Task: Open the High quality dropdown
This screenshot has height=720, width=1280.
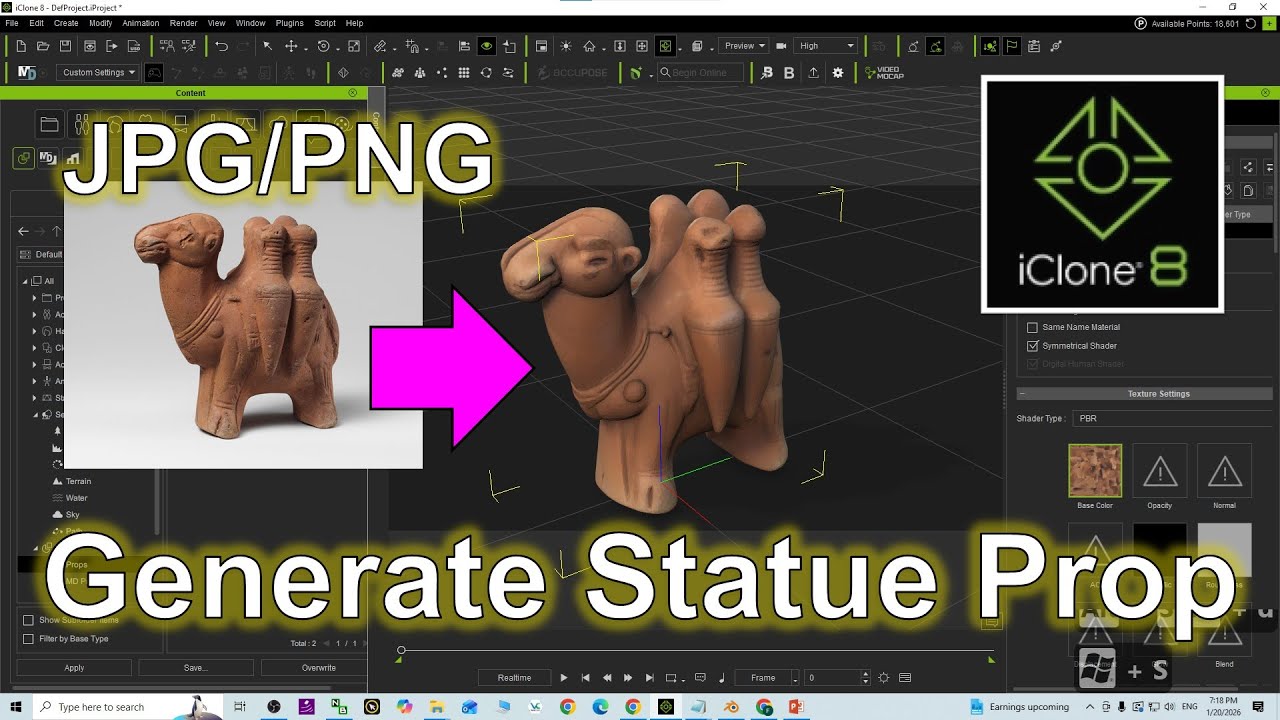Action: click(x=826, y=46)
